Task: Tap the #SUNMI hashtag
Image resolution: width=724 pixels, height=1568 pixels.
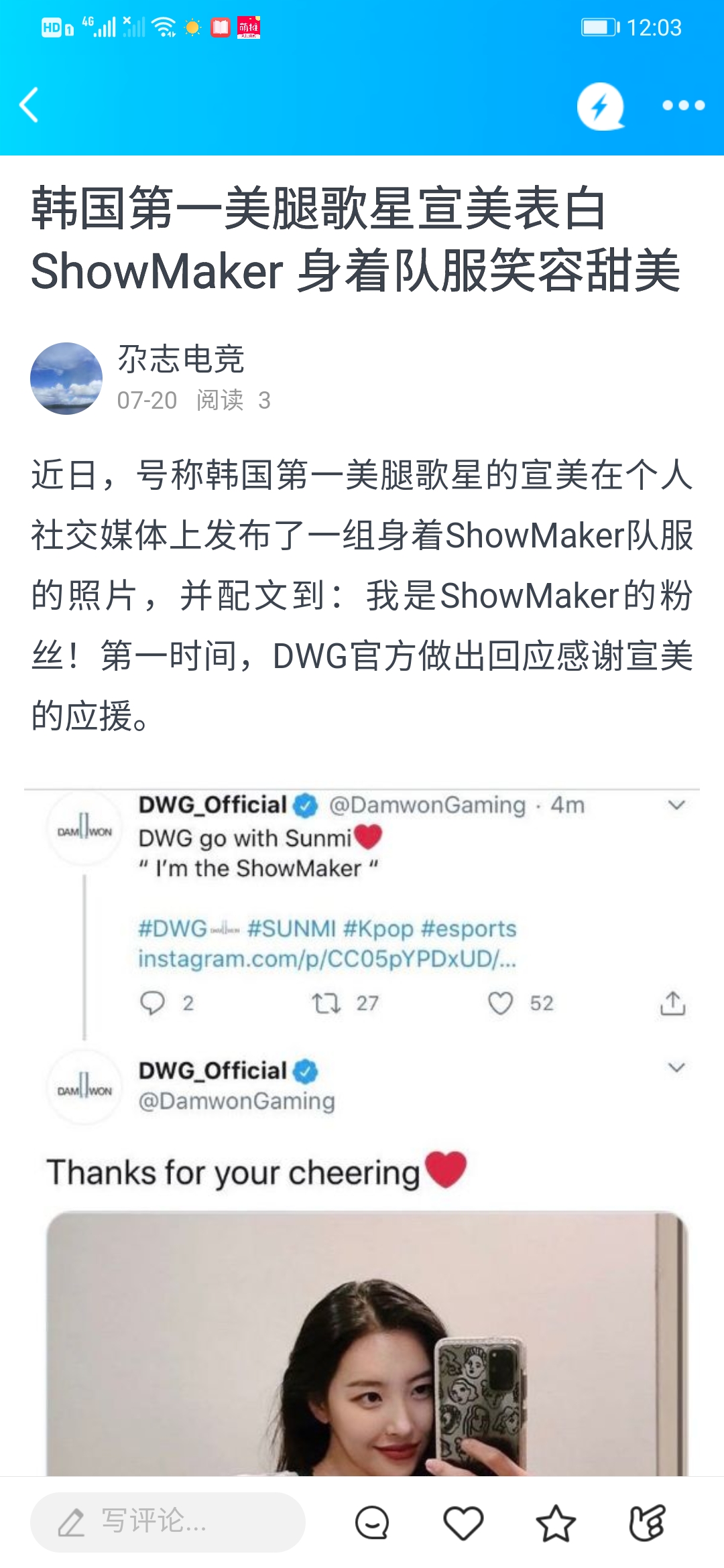Action: click(292, 929)
